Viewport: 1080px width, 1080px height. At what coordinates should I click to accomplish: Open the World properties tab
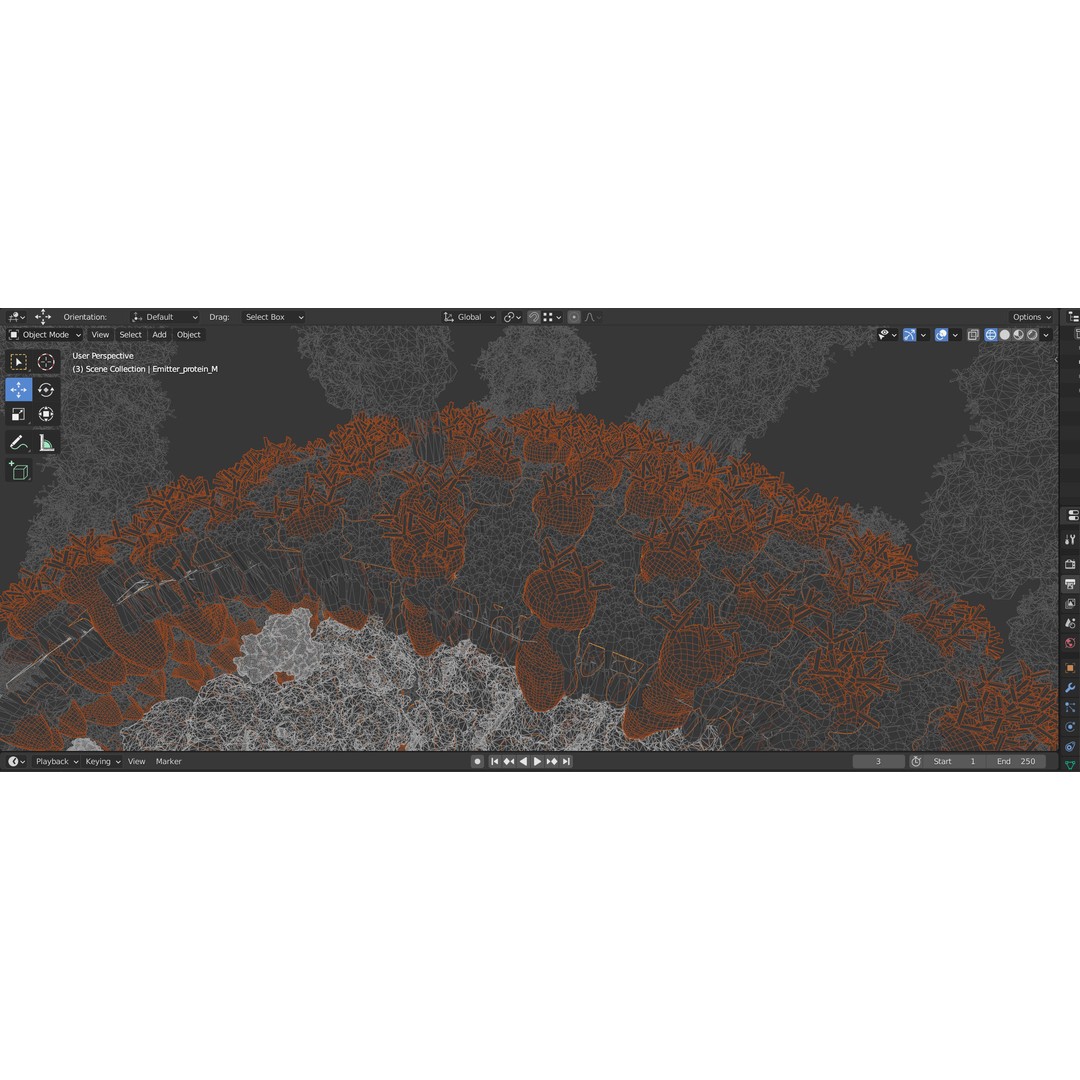[1070, 643]
